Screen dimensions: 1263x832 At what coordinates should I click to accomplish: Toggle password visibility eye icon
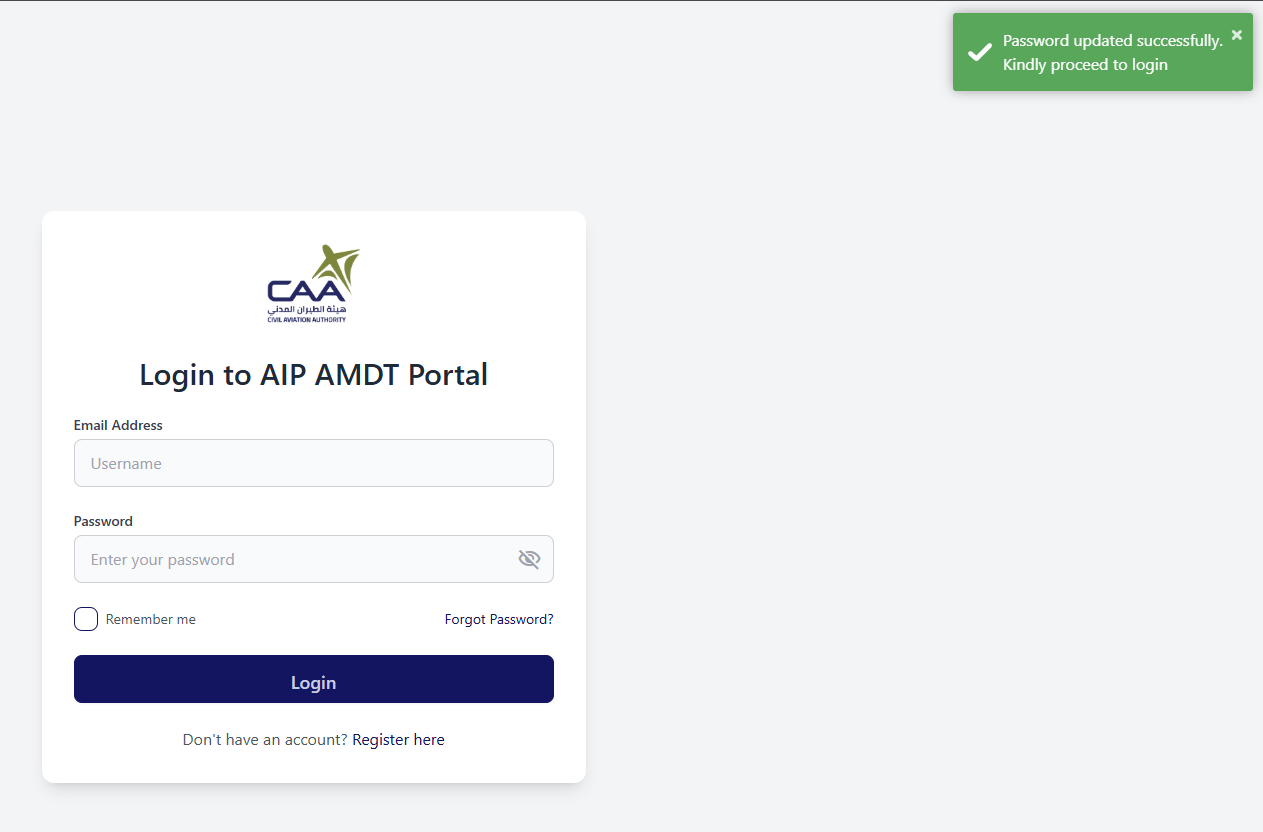tap(529, 559)
